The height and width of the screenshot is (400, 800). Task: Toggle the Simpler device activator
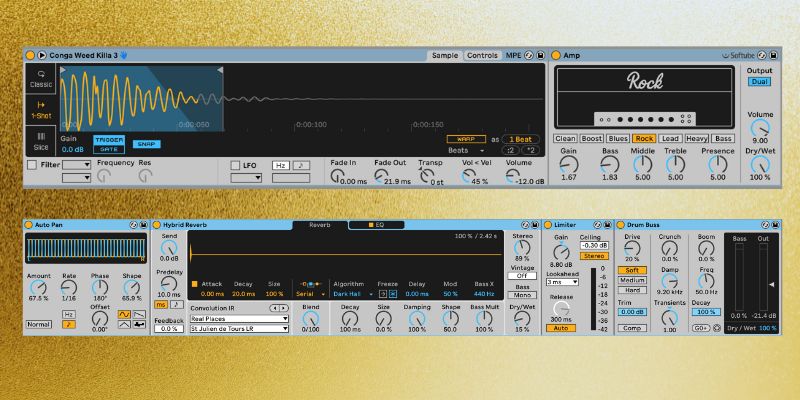tap(30, 55)
